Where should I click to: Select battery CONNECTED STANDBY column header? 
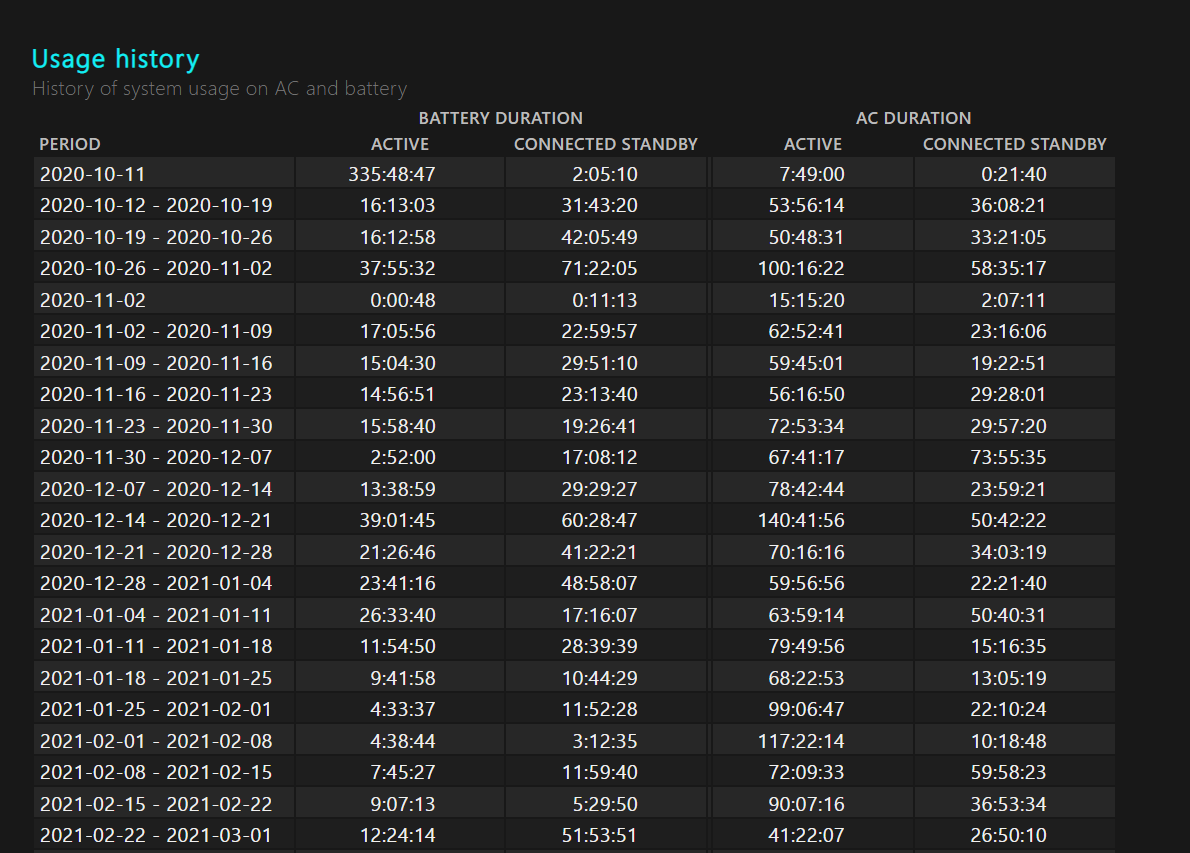[x=606, y=144]
